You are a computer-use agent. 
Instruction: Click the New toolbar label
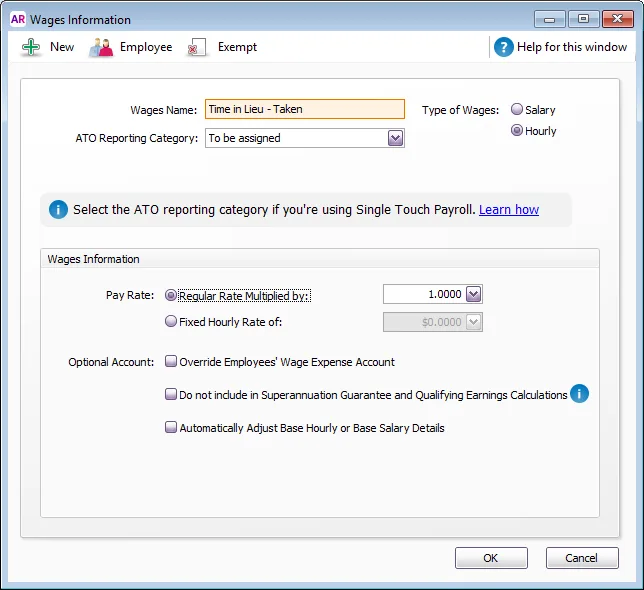click(x=62, y=47)
